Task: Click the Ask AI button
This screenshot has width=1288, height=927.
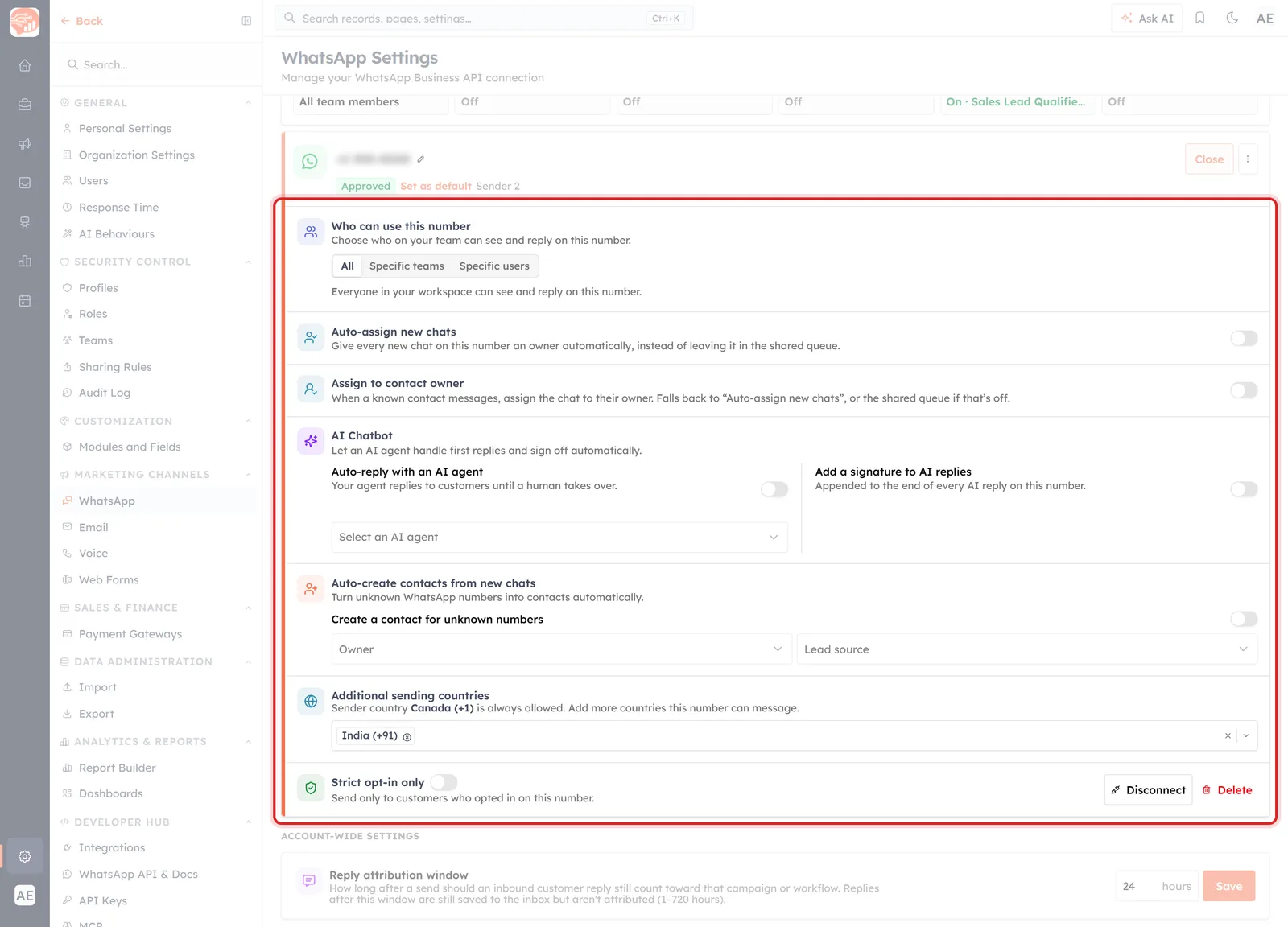Action: 1147,18
